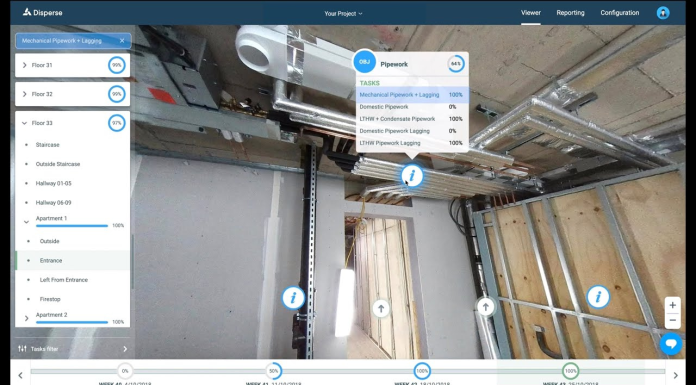Follow the navigation arrow through the doorway
This screenshot has height=385, width=696.
tap(381, 308)
